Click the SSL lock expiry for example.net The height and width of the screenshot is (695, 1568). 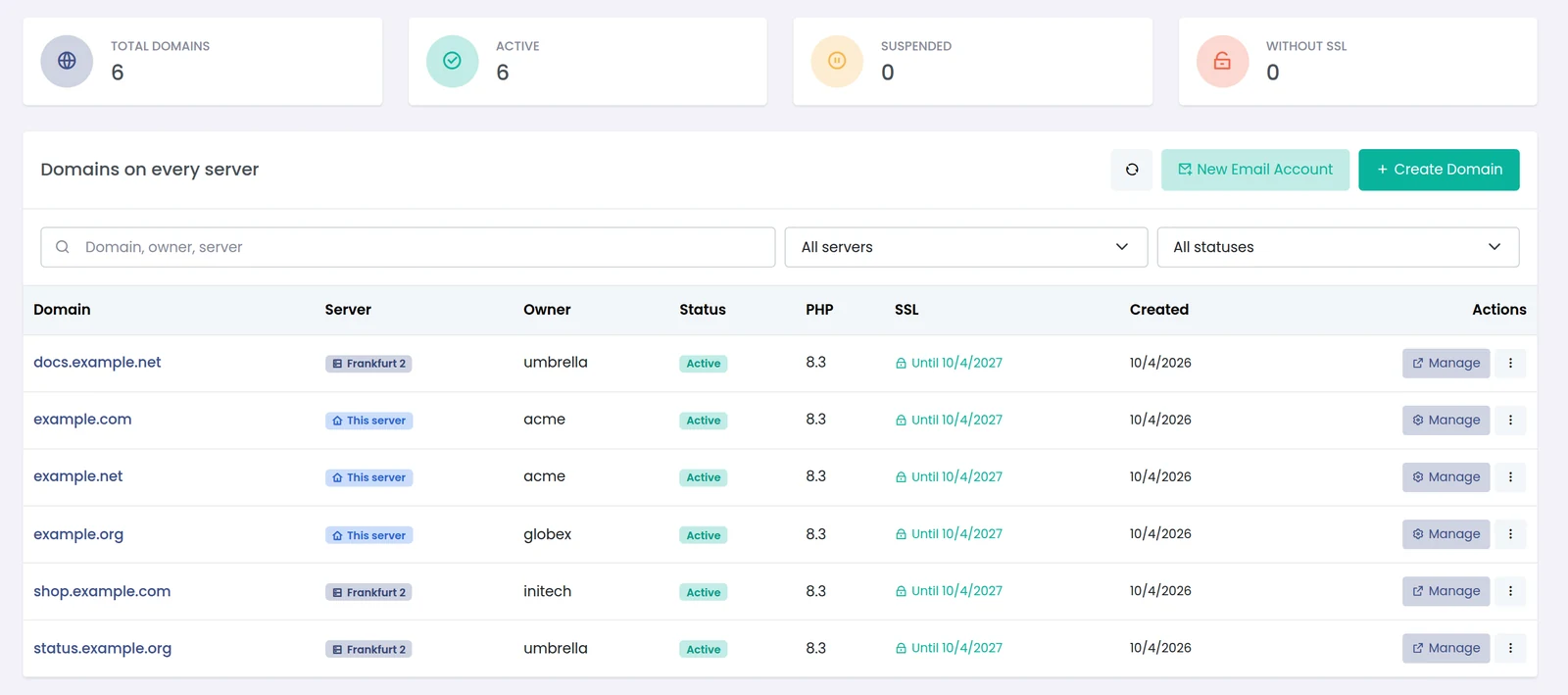[x=949, y=476]
